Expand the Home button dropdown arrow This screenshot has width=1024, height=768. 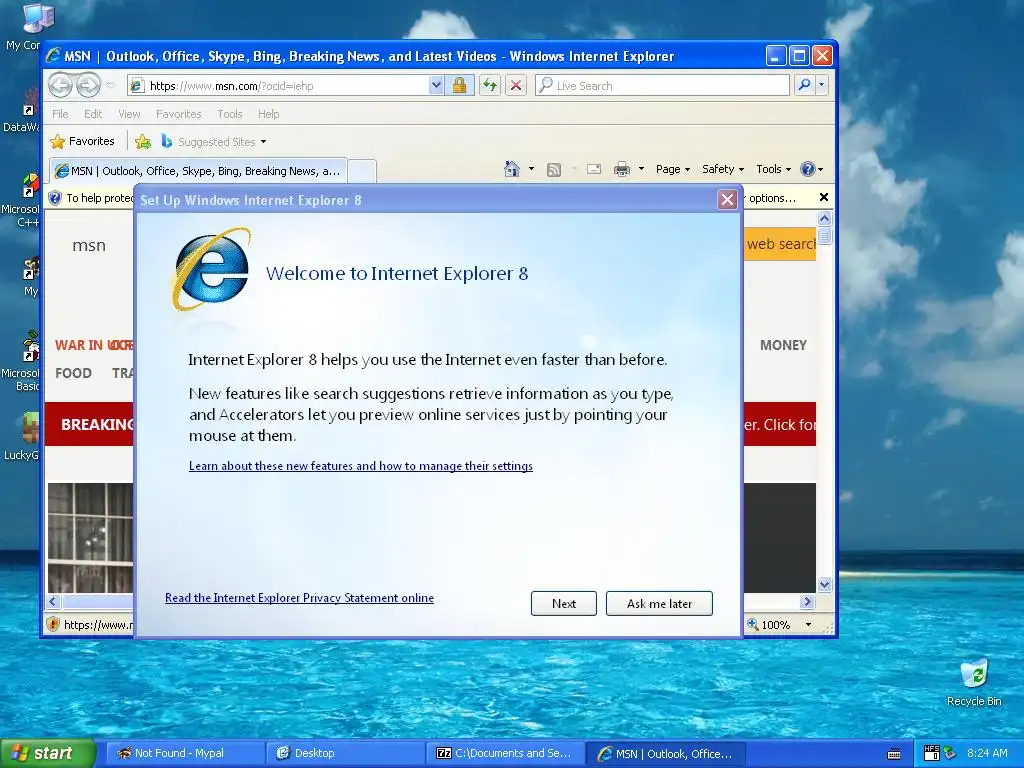tap(531, 169)
